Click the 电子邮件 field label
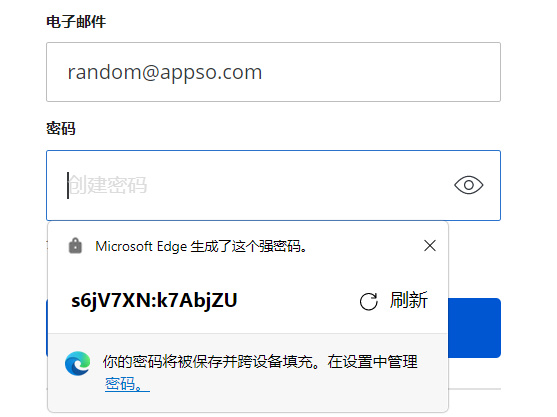557x417 pixels. 76,22
